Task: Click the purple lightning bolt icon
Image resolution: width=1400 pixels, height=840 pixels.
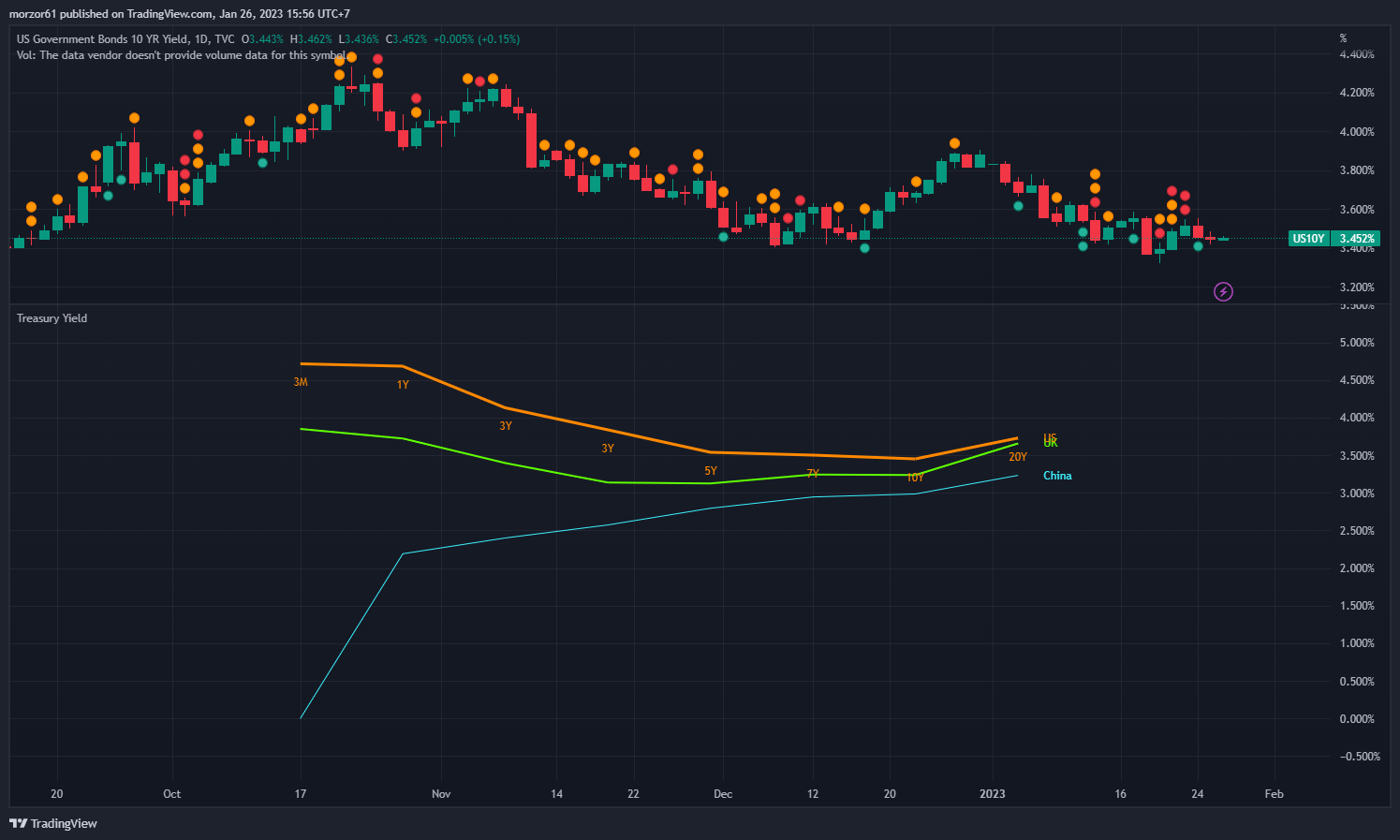Action: point(1223,292)
